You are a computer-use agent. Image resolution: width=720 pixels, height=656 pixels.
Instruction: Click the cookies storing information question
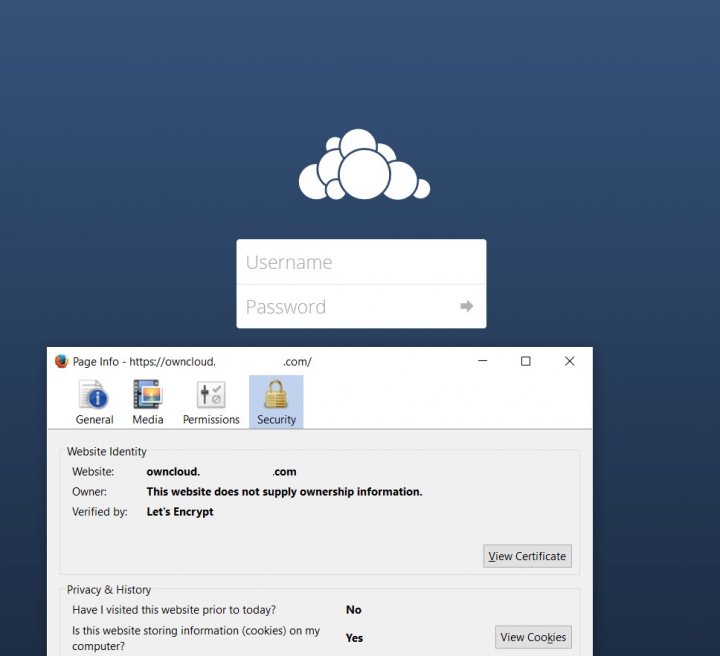tap(196, 638)
